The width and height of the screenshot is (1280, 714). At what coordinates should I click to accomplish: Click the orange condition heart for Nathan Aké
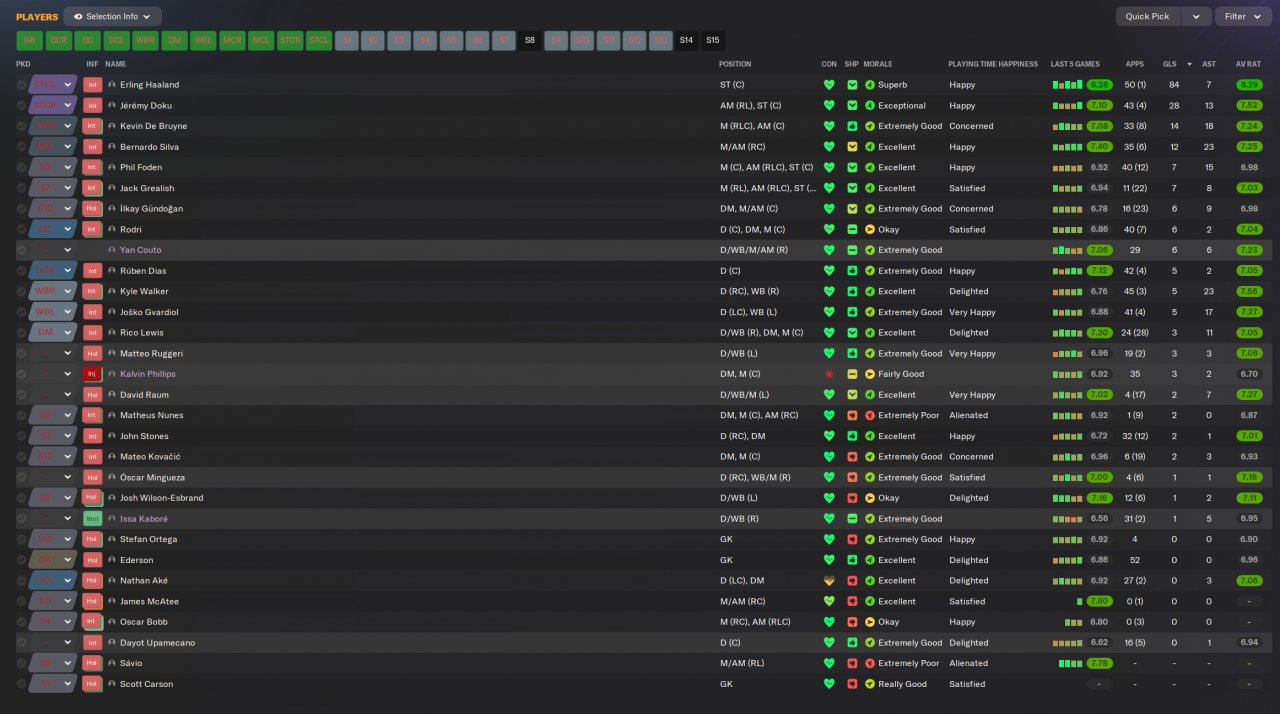click(829, 581)
